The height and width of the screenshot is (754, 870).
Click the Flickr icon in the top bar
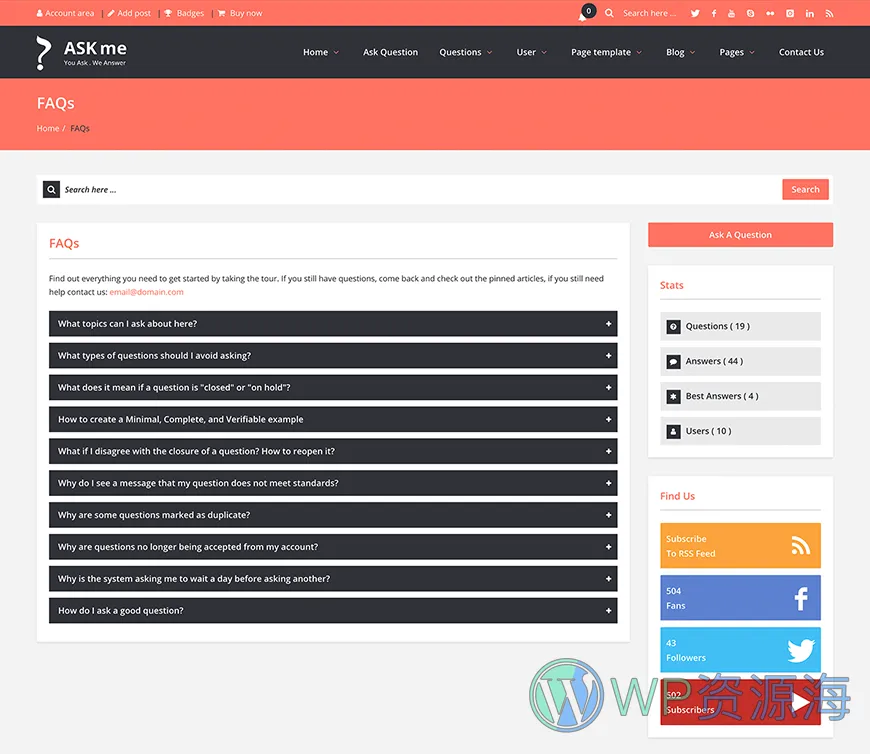[770, 13]
